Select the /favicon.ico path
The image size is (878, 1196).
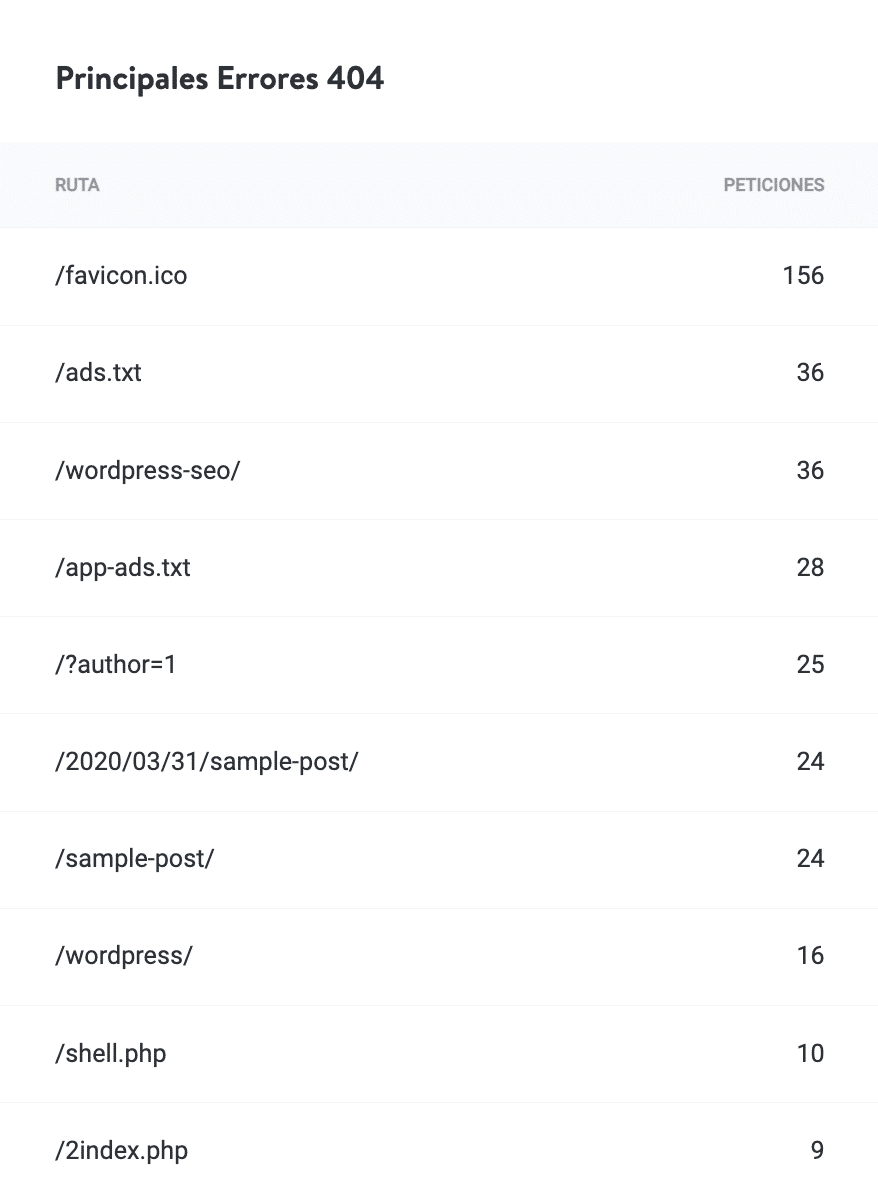[121, 275]
